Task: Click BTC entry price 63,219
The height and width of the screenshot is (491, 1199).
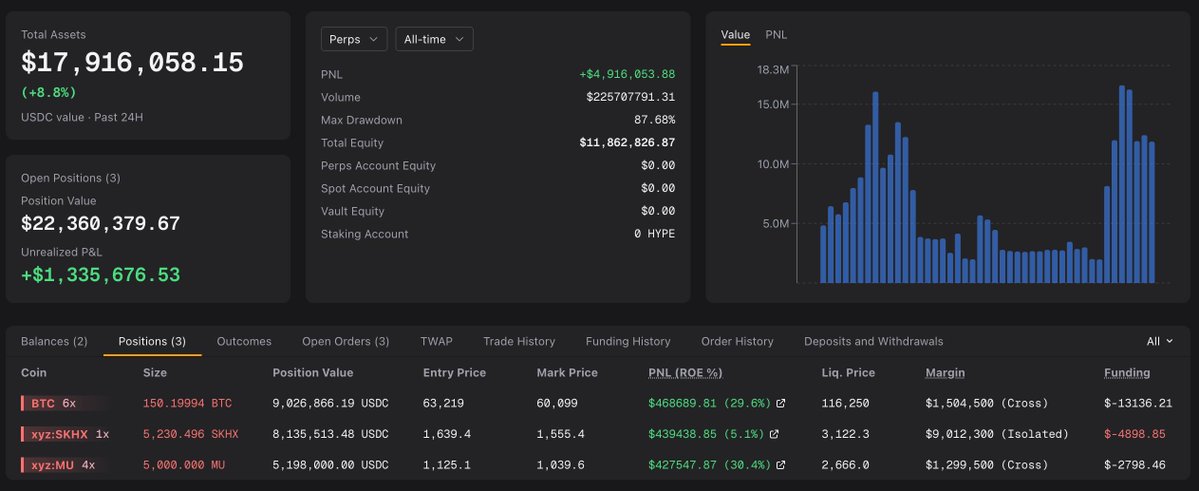Action: pyautogui.click(x=444, y=403)
